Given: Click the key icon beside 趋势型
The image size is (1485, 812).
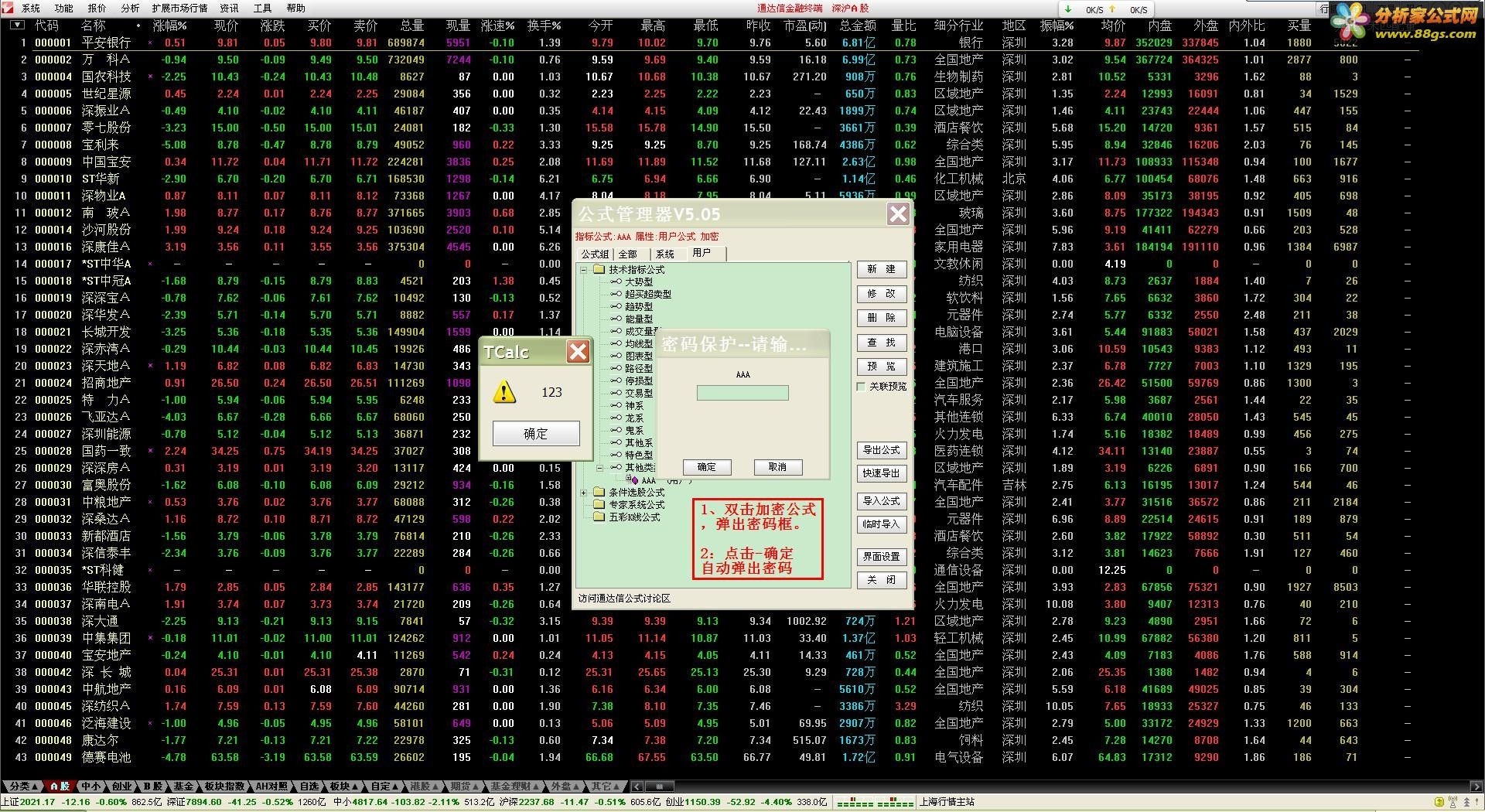Looking at the screenshot, I should pos(616,307).
